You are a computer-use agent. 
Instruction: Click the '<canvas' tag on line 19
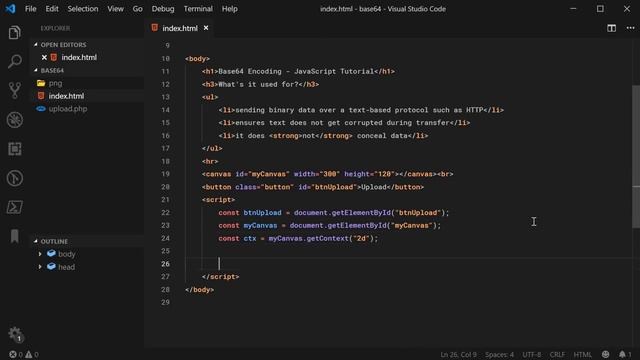click(x=216, y=174)
